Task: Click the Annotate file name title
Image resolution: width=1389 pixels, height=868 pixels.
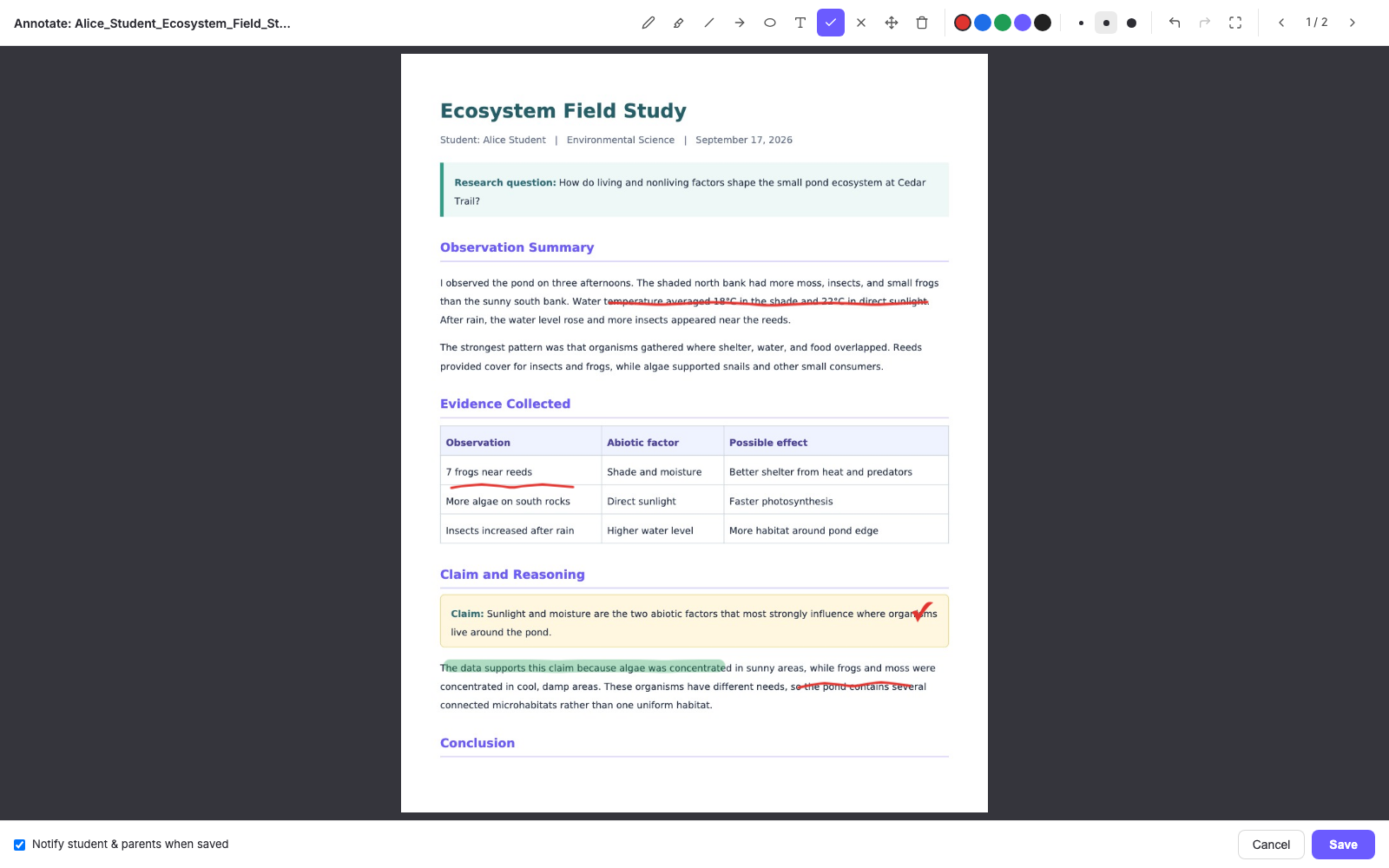Action: click(153, 23)
